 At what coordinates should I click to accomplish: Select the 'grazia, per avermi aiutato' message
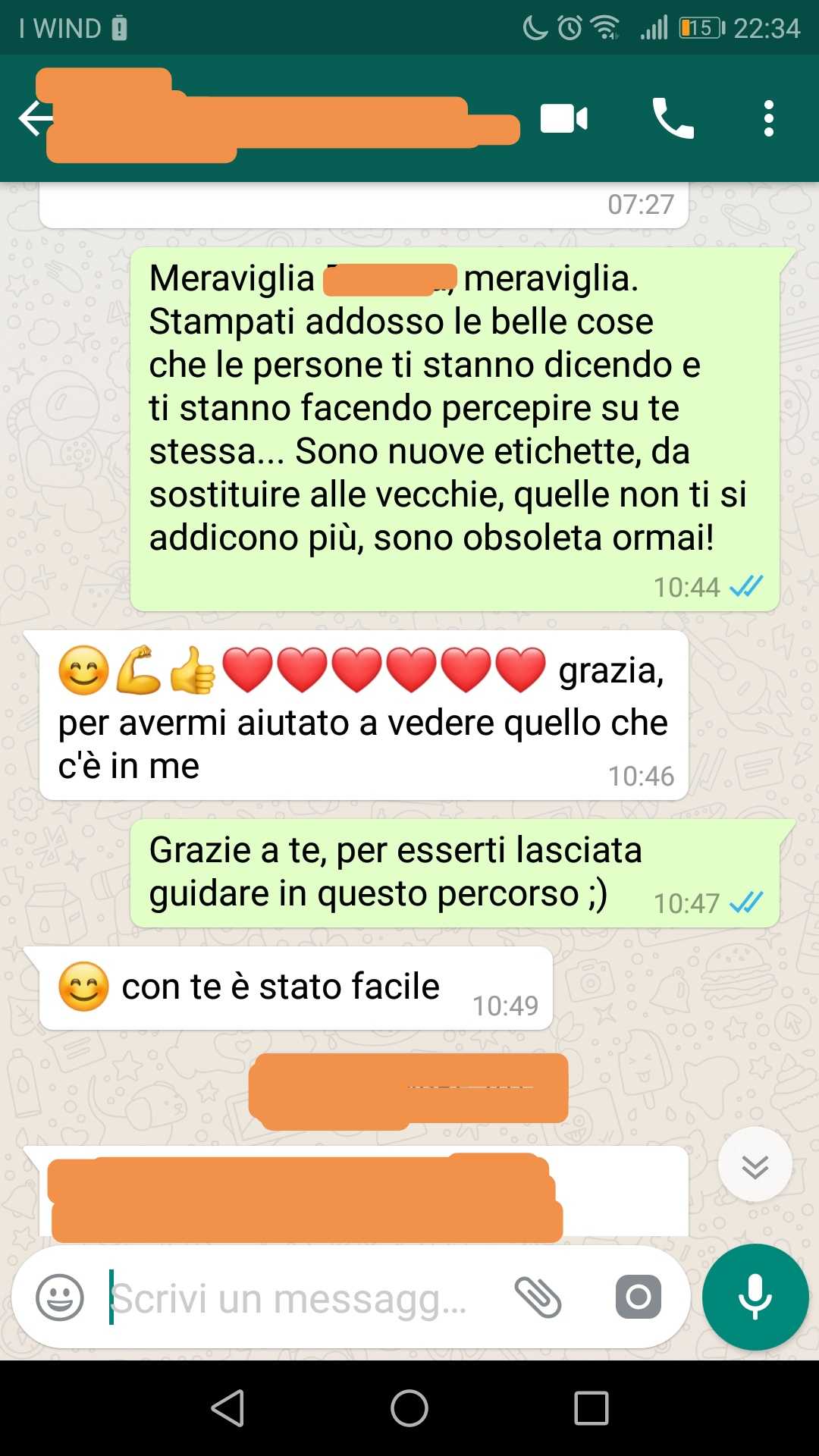364,715
